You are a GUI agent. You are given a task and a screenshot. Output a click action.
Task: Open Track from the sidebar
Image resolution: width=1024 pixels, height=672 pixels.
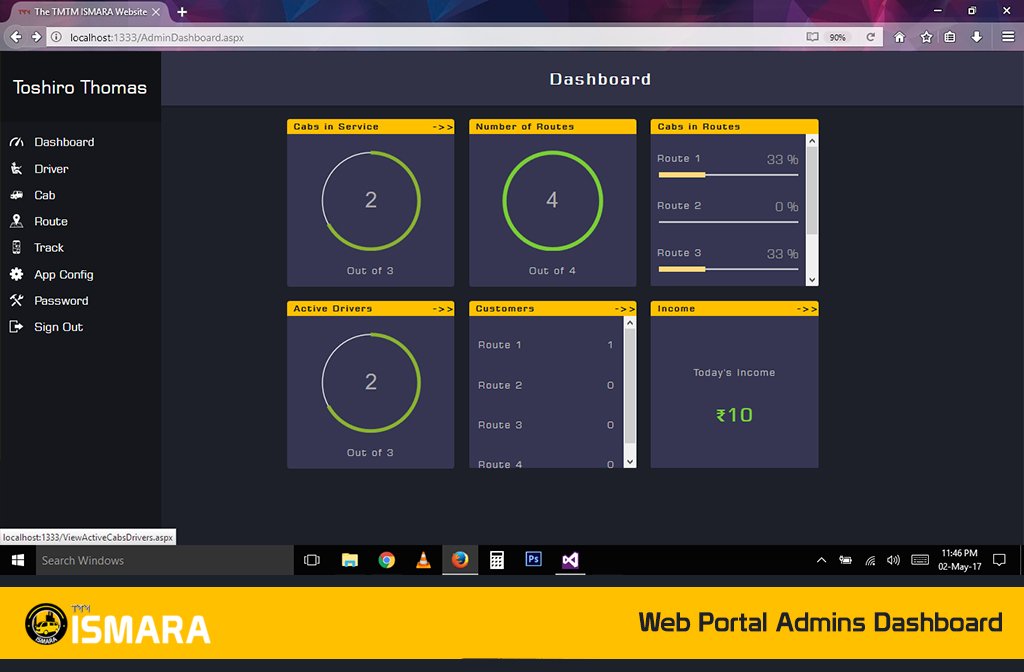[49, 248]
